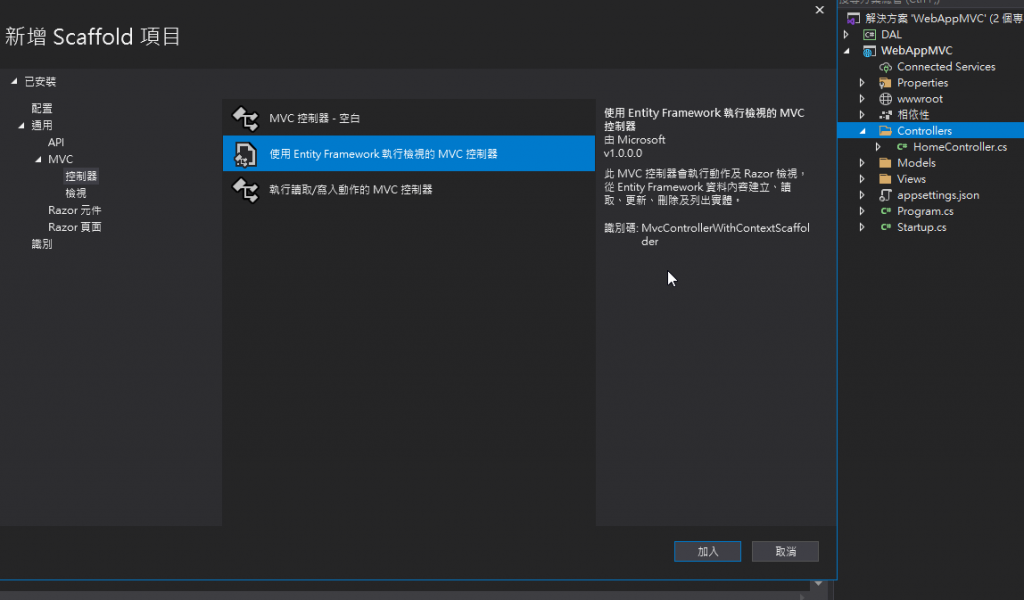Select 識別 category
Viewport: 1024px width, 600px height.
(42, 244)
